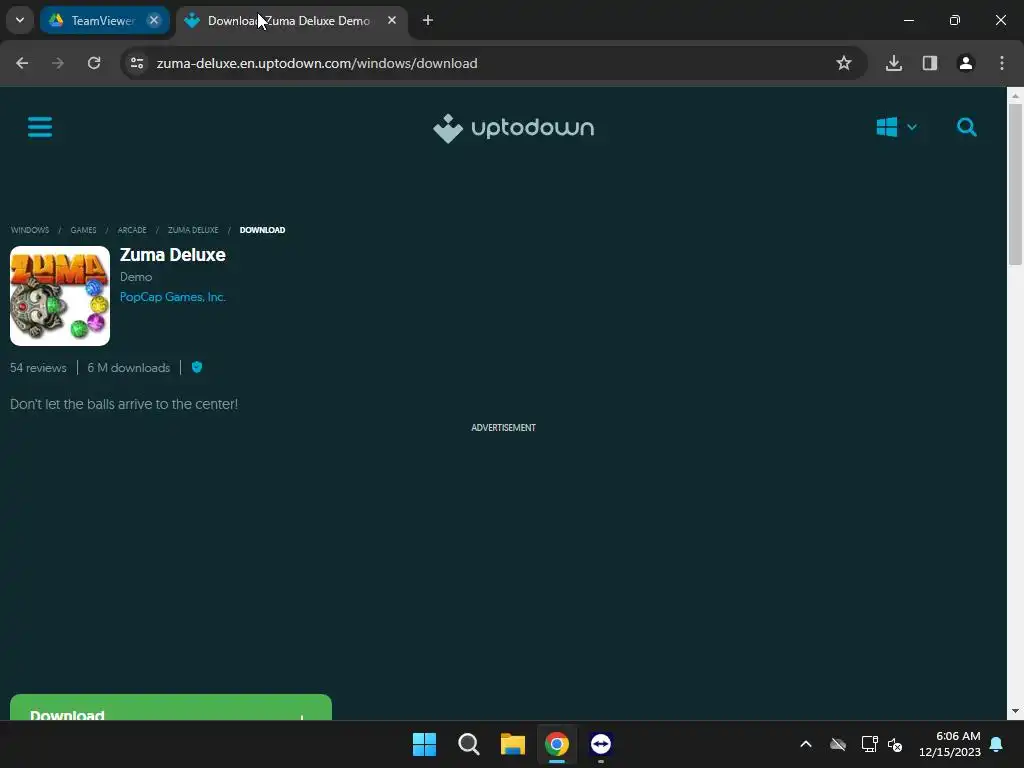The width and height of the screenshot is (1024, 768).
Task: Click the muted volume tray icon
Action: pos(895,744)
